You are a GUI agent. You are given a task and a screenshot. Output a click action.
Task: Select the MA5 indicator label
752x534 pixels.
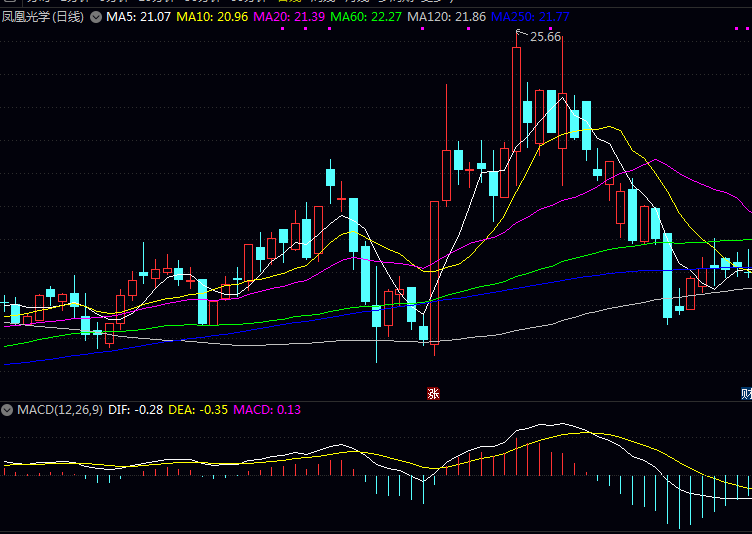pyautogui.click(x=139, y=17)
